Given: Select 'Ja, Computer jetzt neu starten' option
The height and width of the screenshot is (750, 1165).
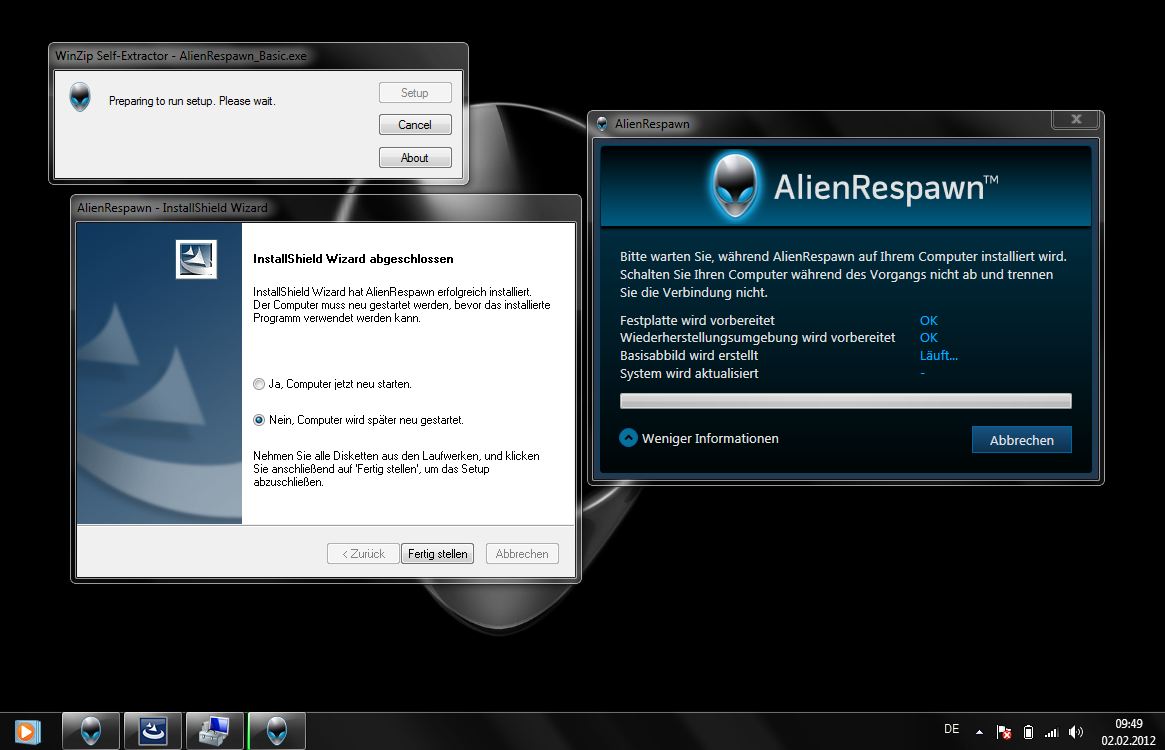Looking at the screenshot, I should (x=332, y=384).
